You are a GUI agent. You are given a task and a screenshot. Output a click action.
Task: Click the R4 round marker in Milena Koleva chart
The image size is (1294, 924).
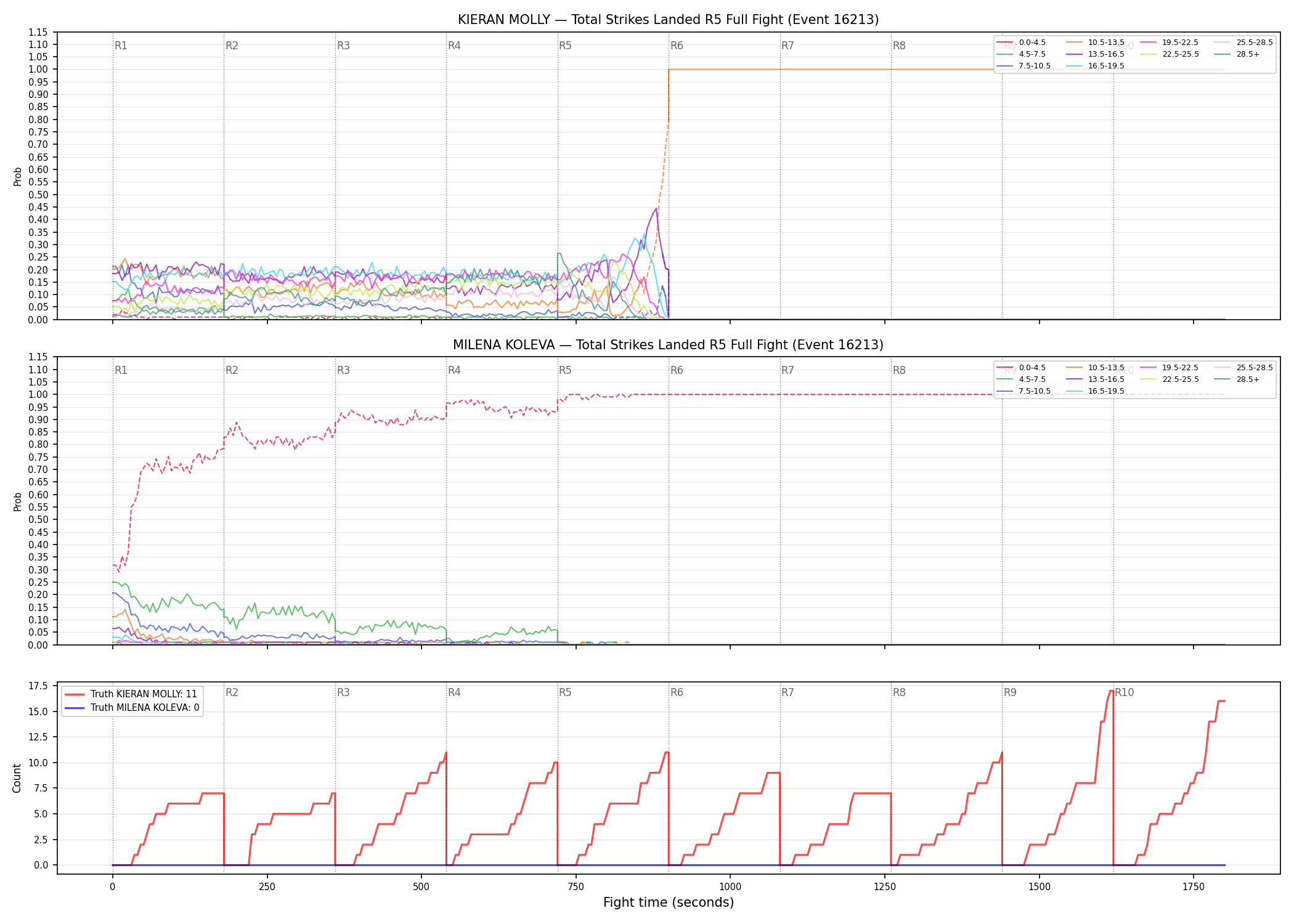click(454, 370)
